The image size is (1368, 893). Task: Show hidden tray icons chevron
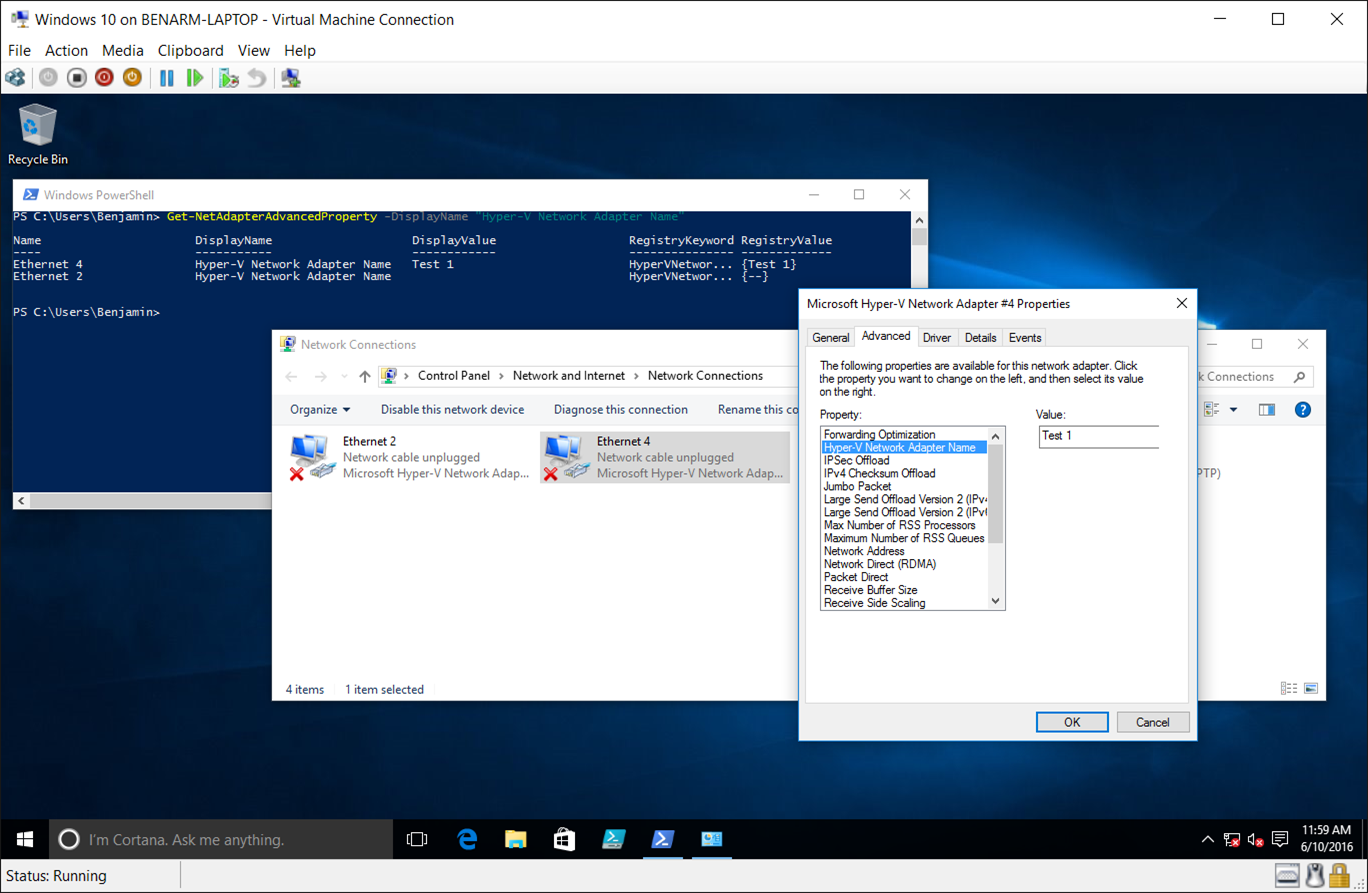click(x=1208, y=840)
